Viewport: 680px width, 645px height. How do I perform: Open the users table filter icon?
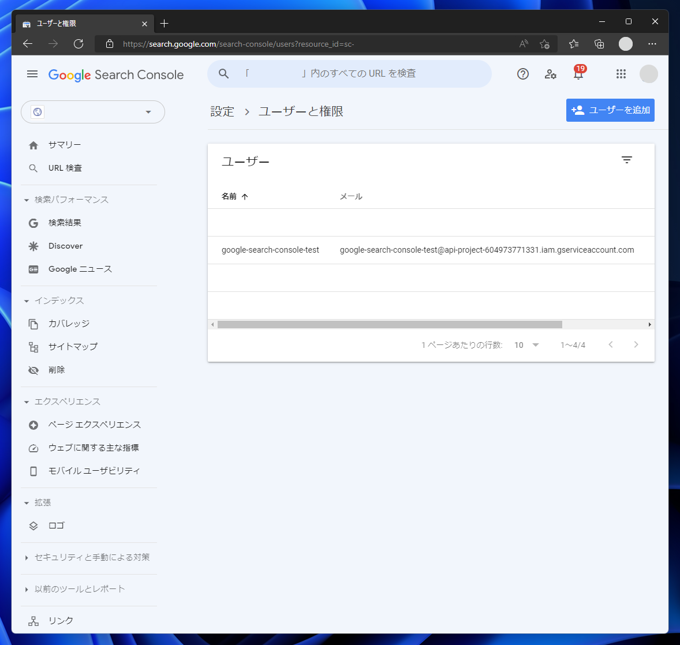(626, 160)
